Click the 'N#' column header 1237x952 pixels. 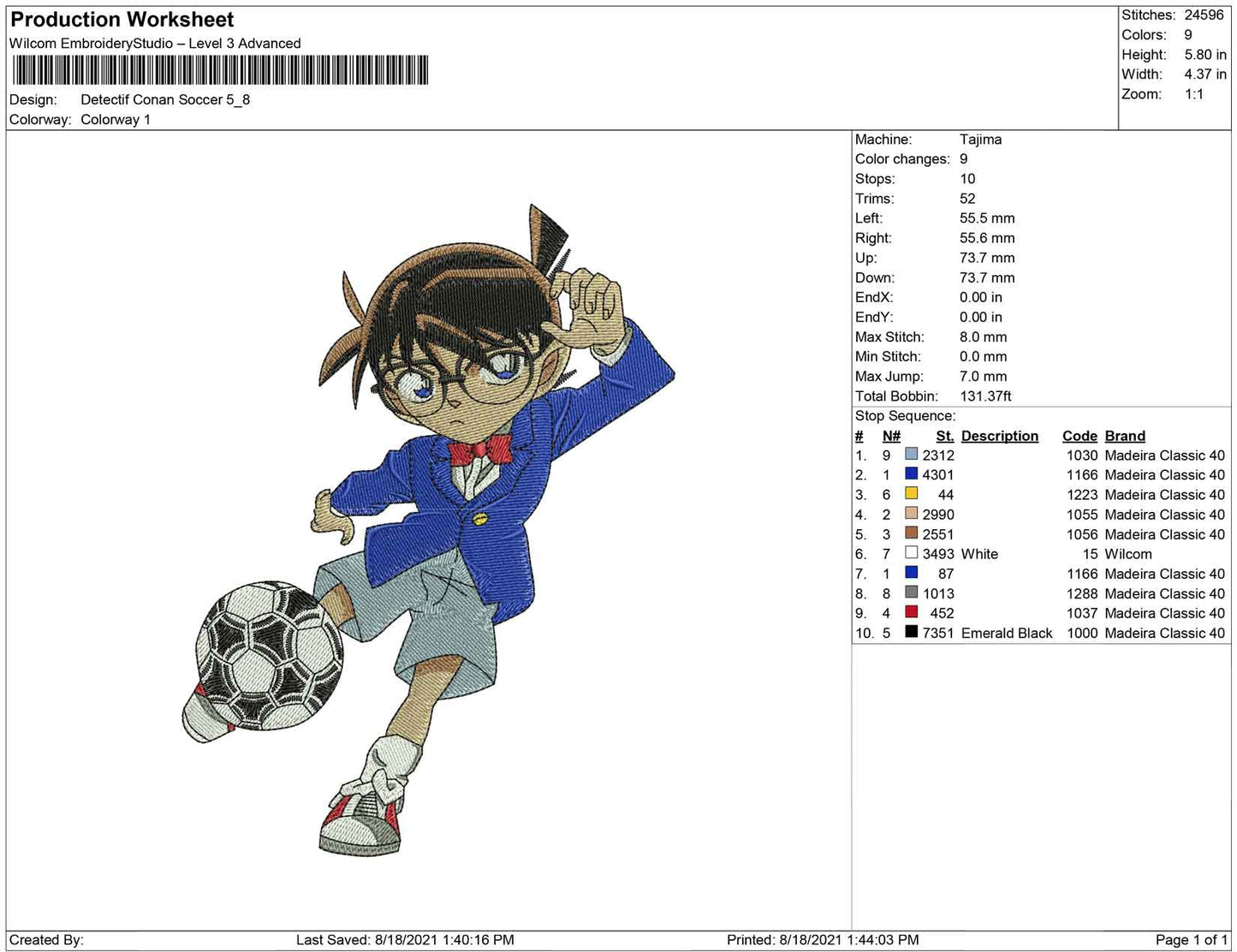click(891, 436)
